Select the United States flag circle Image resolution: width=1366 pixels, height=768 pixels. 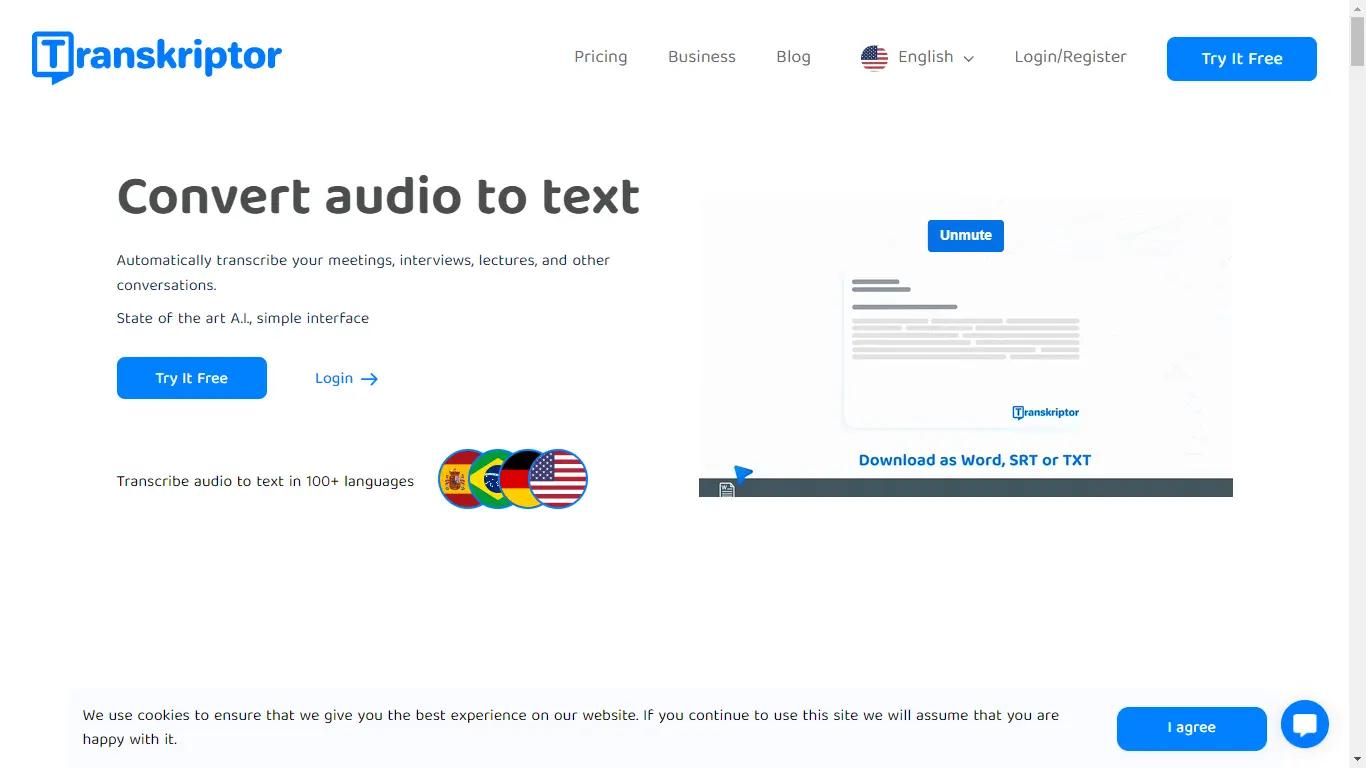[558, 479]
